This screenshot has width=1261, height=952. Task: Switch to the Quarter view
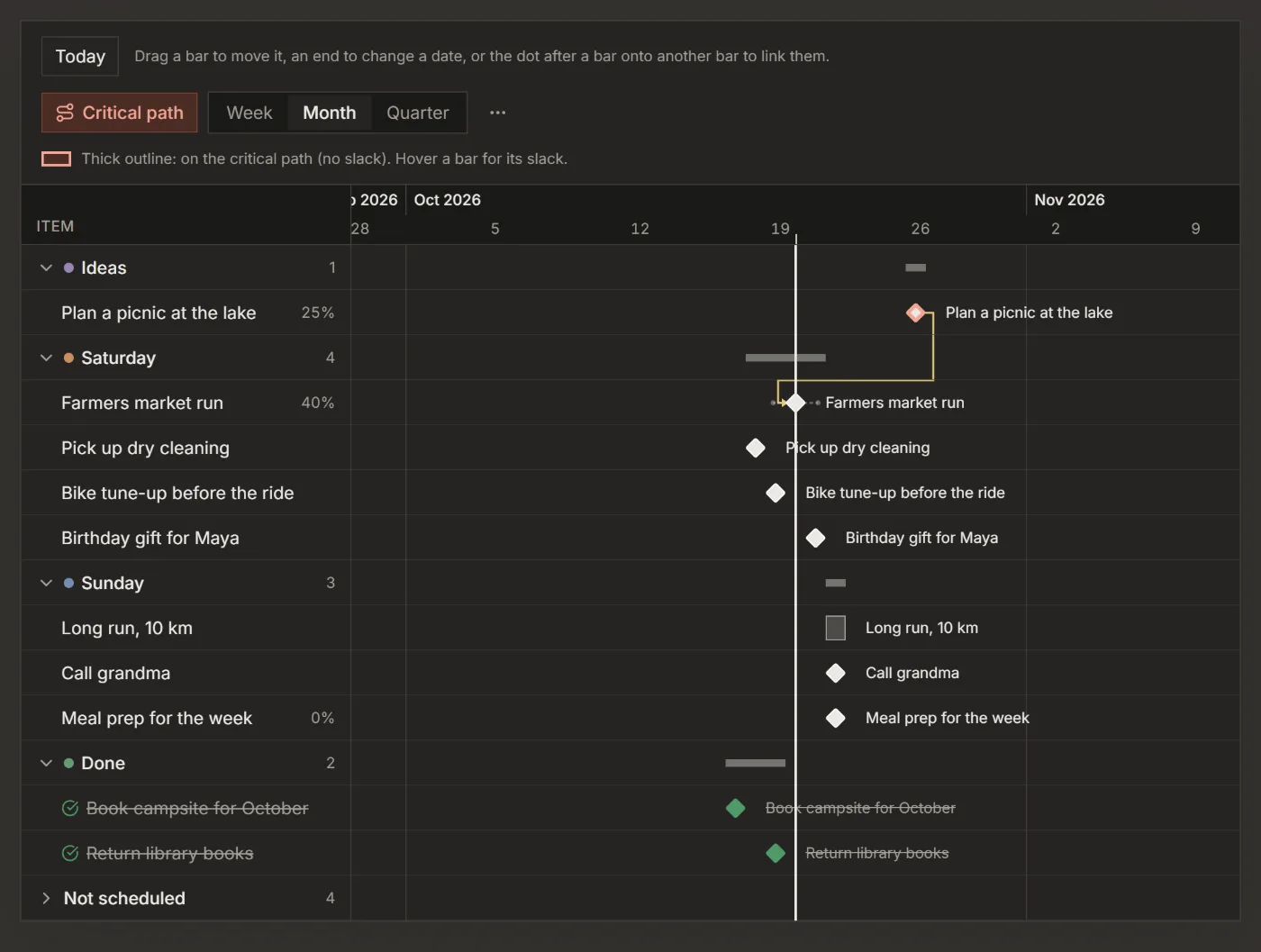click(x=418, y=113)
